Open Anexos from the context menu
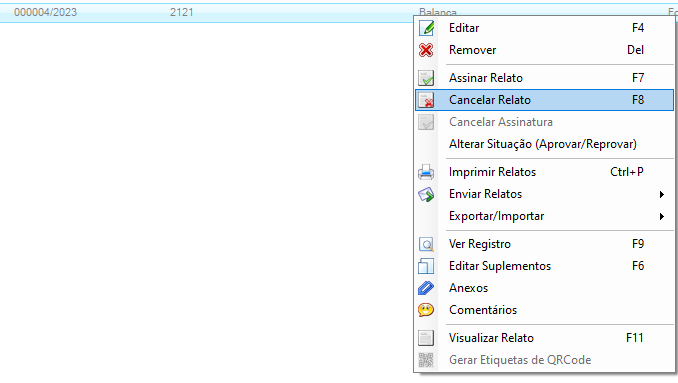 coord(544,288)
